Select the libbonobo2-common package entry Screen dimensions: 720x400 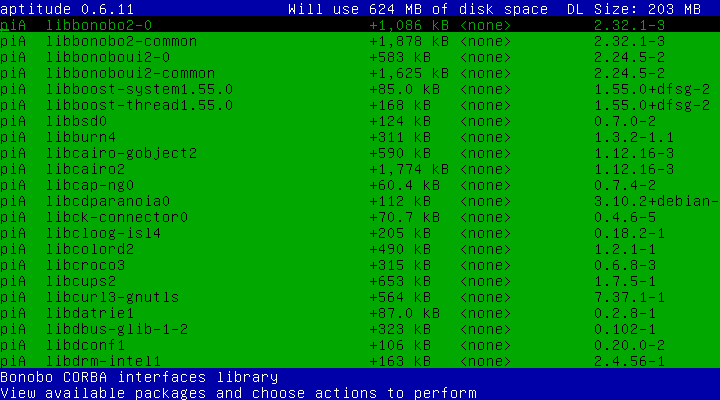click(121, 42)
